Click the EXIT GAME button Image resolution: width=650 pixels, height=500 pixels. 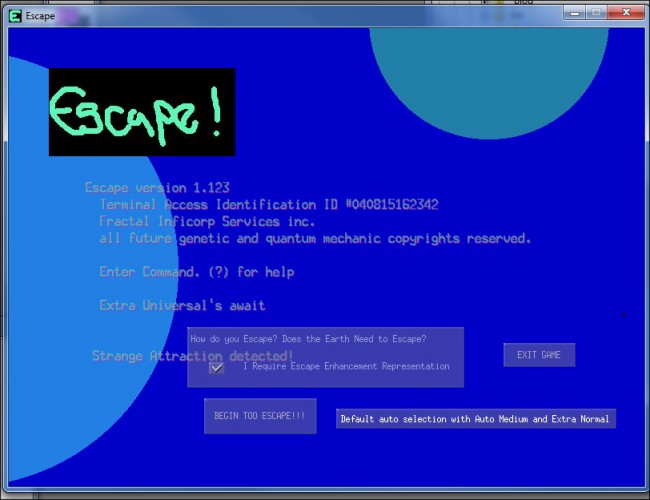(x=539, y=355)
